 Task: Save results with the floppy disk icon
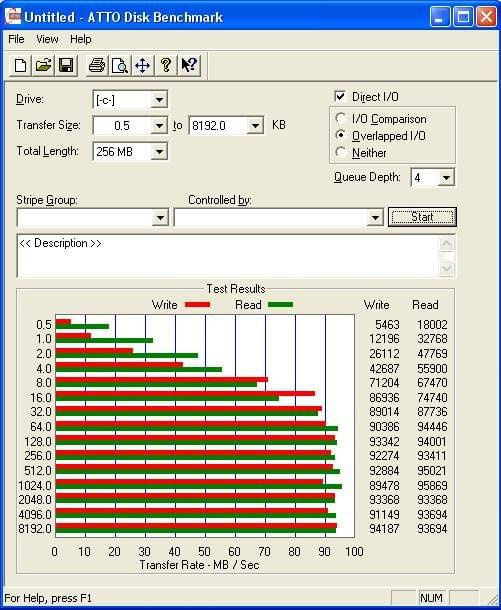(x=66, y=65)
